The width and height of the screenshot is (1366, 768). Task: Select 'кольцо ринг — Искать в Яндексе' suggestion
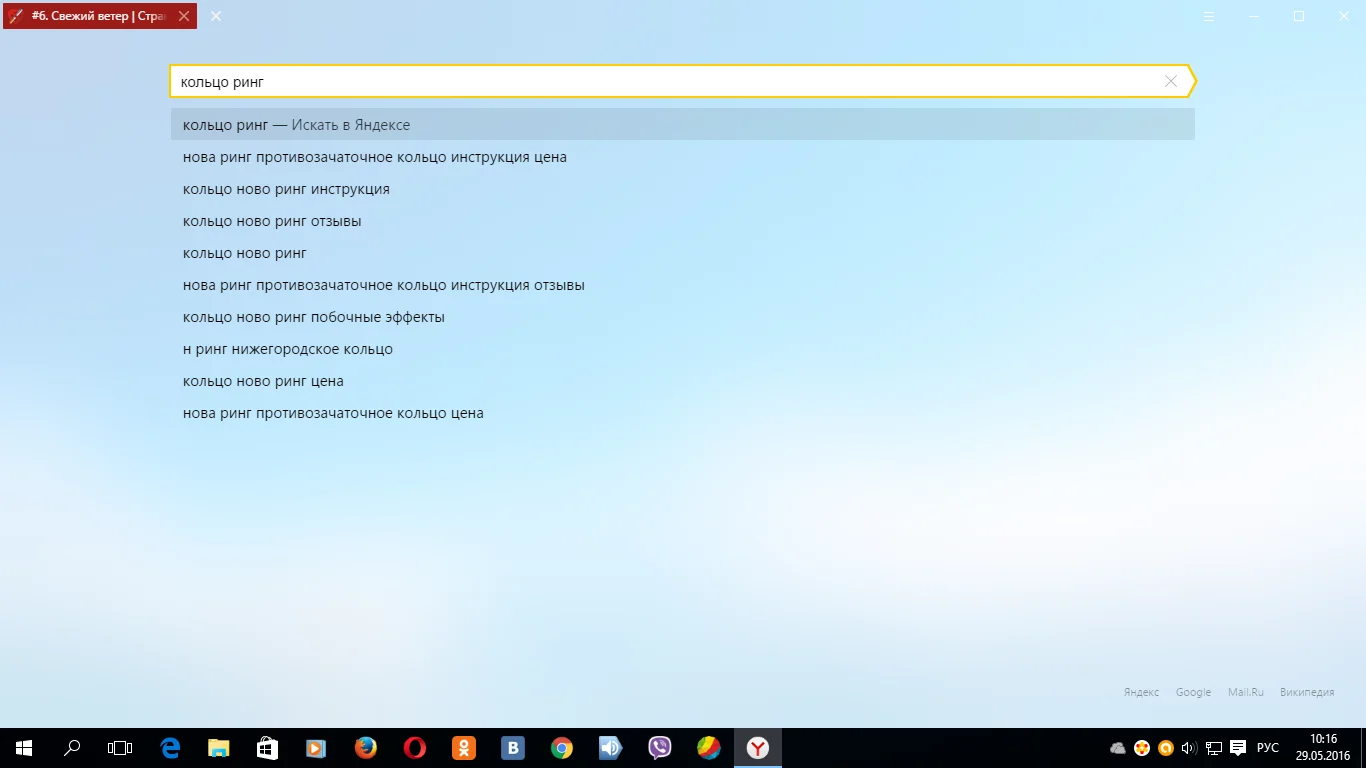pyautogui.click(x=683, y=125)
